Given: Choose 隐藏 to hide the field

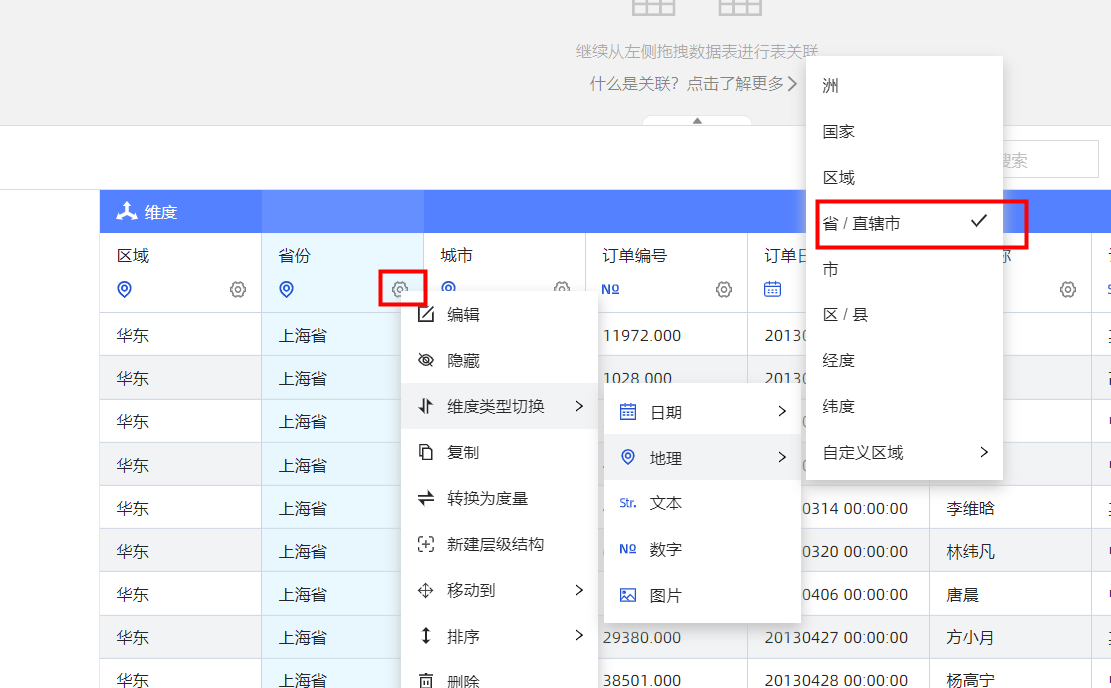Looking at the screenshot, I should tap(463, 360).
